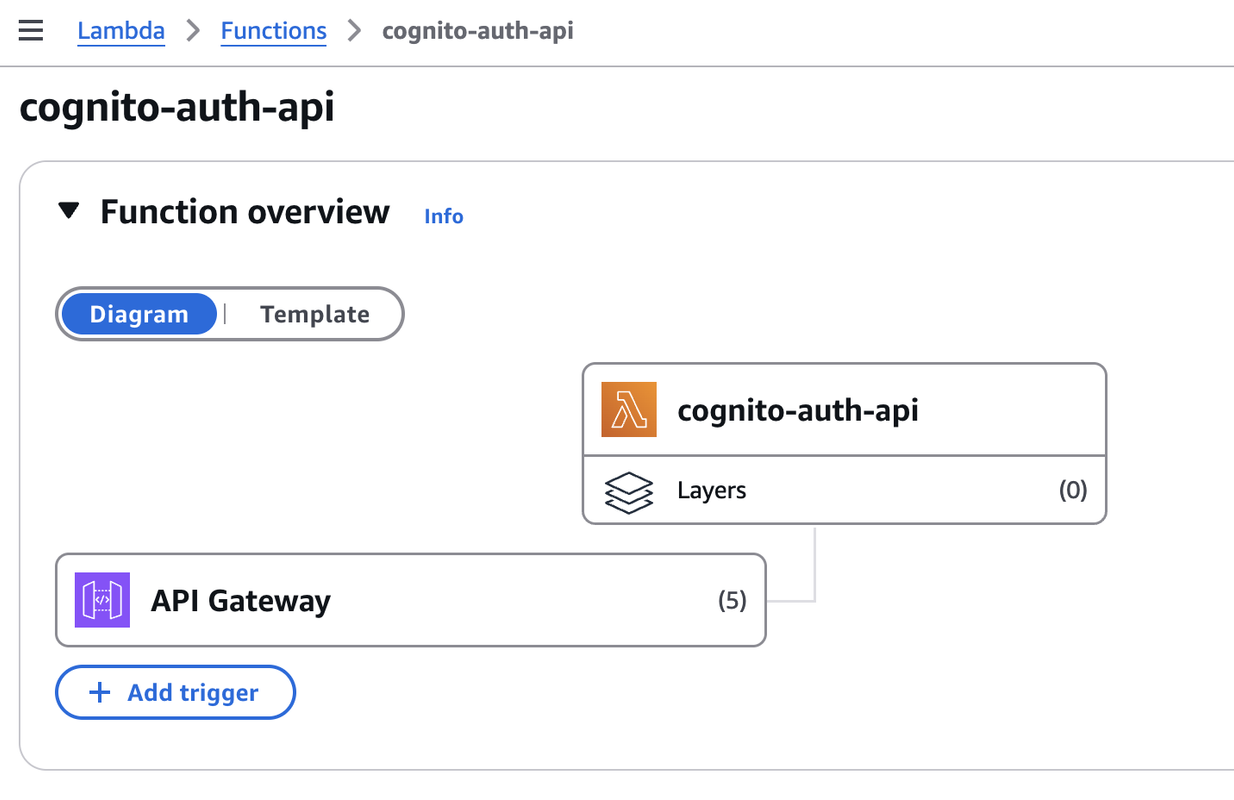Open the Lambda console breadcrumb

coord(121,30)
